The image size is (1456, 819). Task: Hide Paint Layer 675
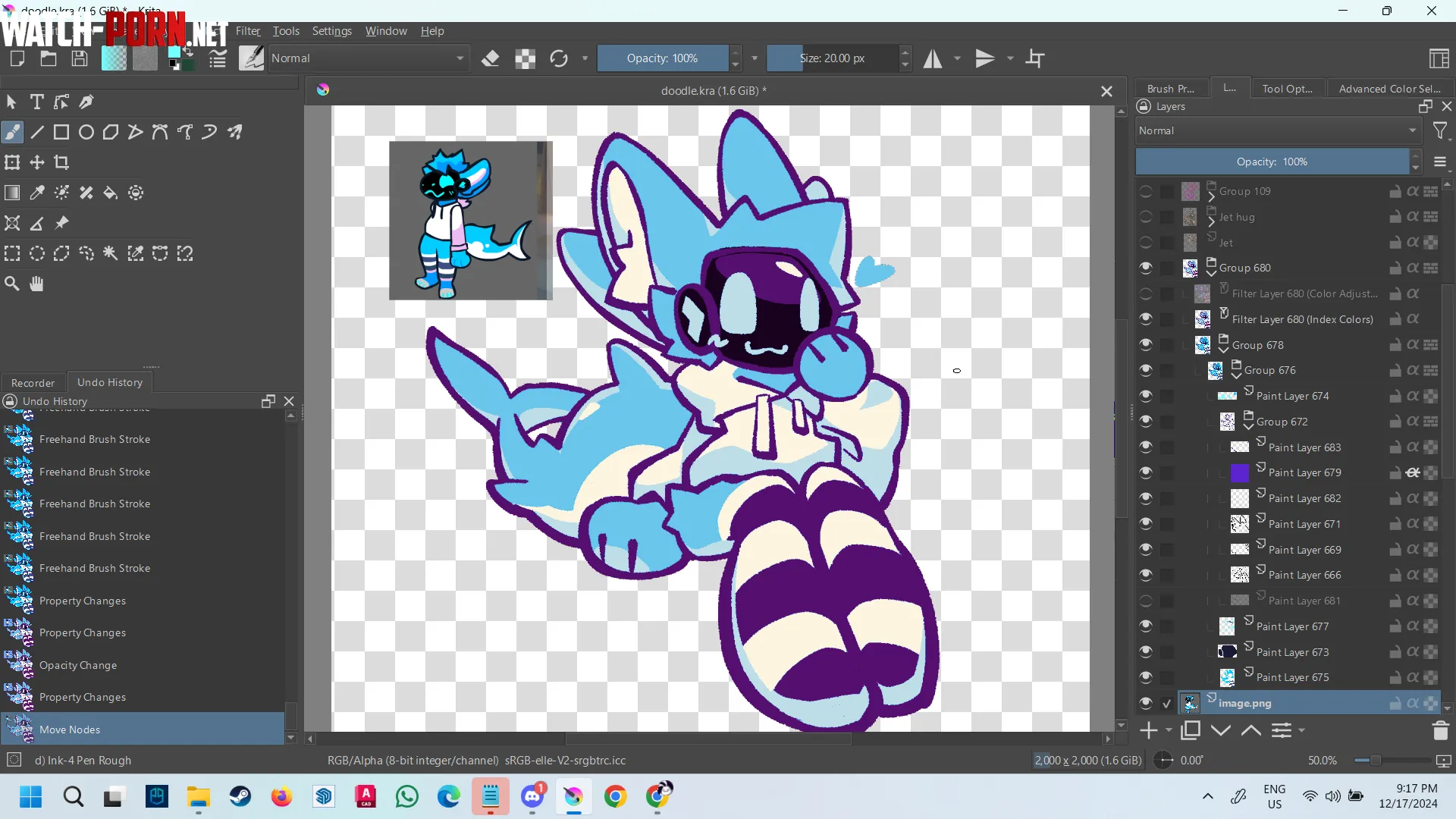[x=1146, y=677]
